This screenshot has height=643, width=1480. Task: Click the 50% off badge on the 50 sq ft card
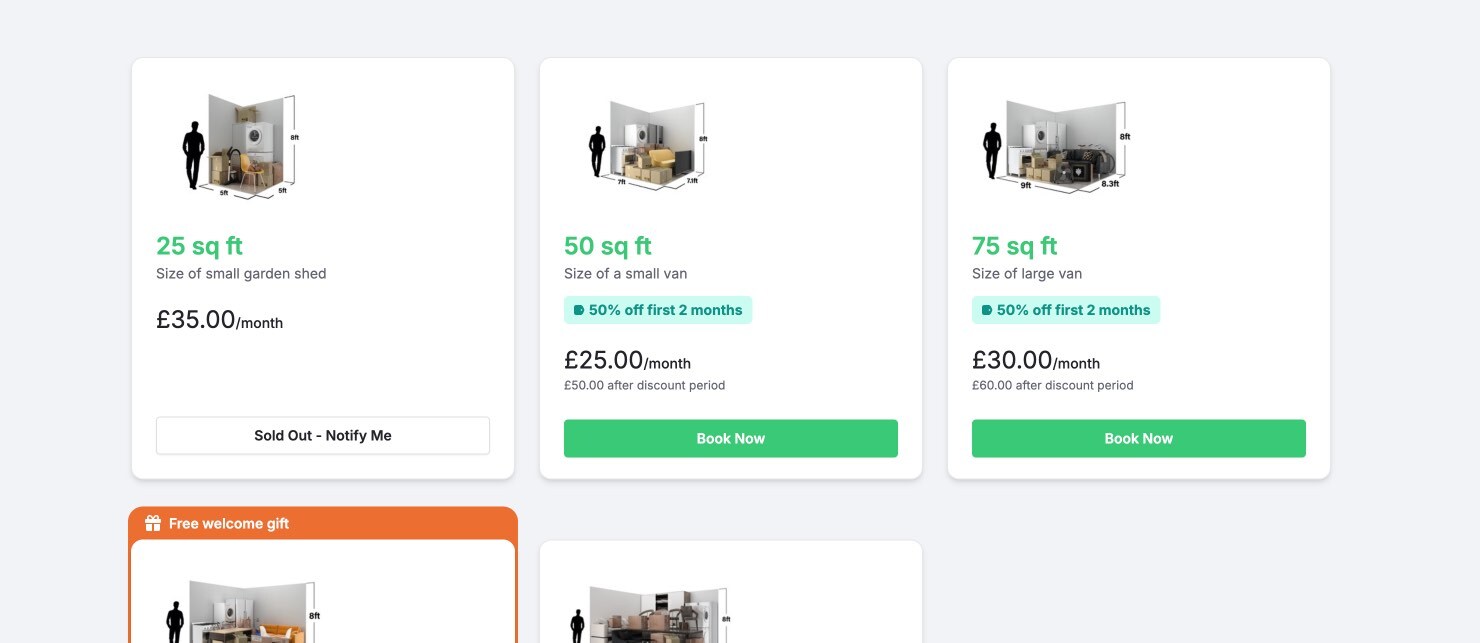(x=658, y=310)
